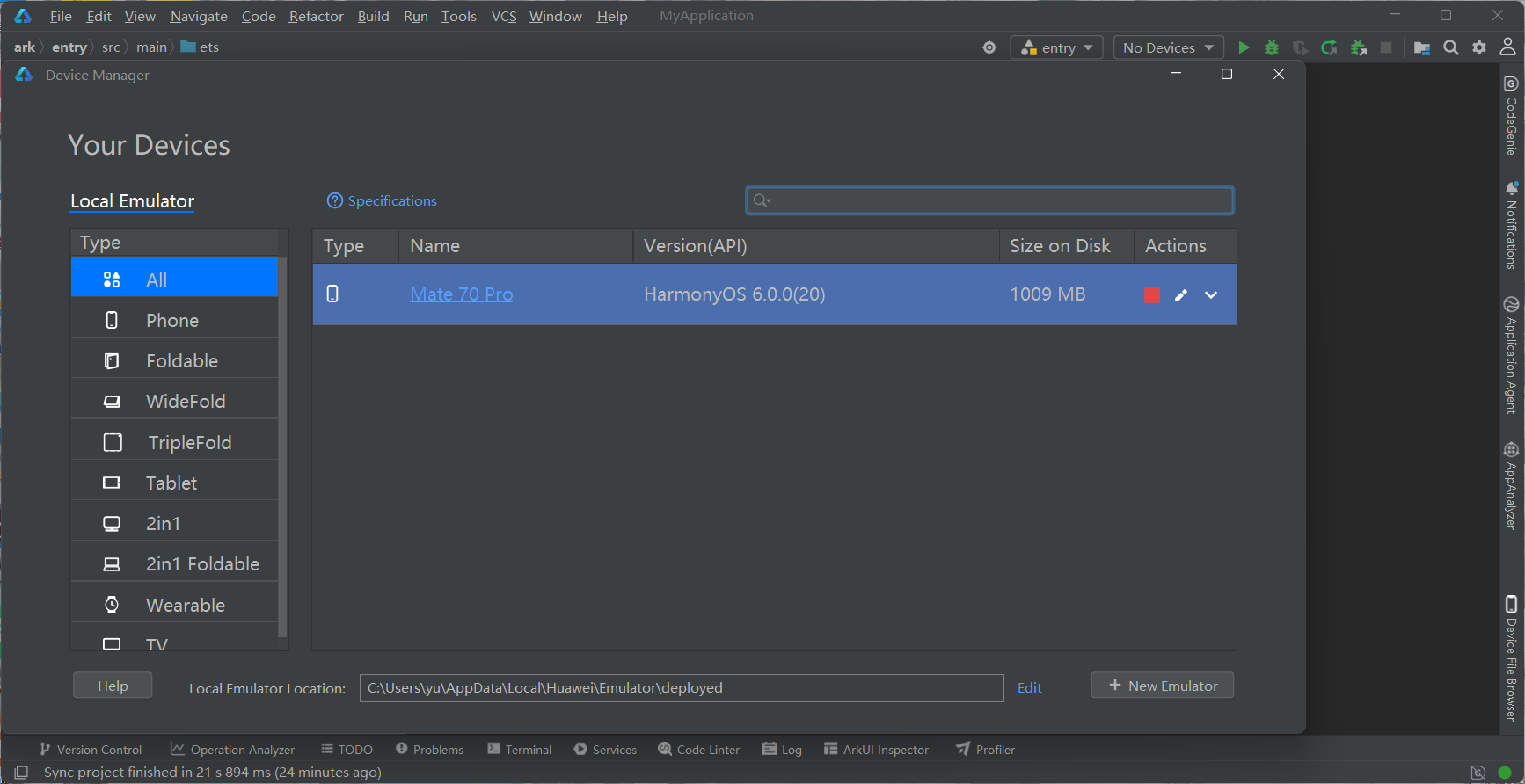Click the Local Emulator Location field

coord(682,687)
